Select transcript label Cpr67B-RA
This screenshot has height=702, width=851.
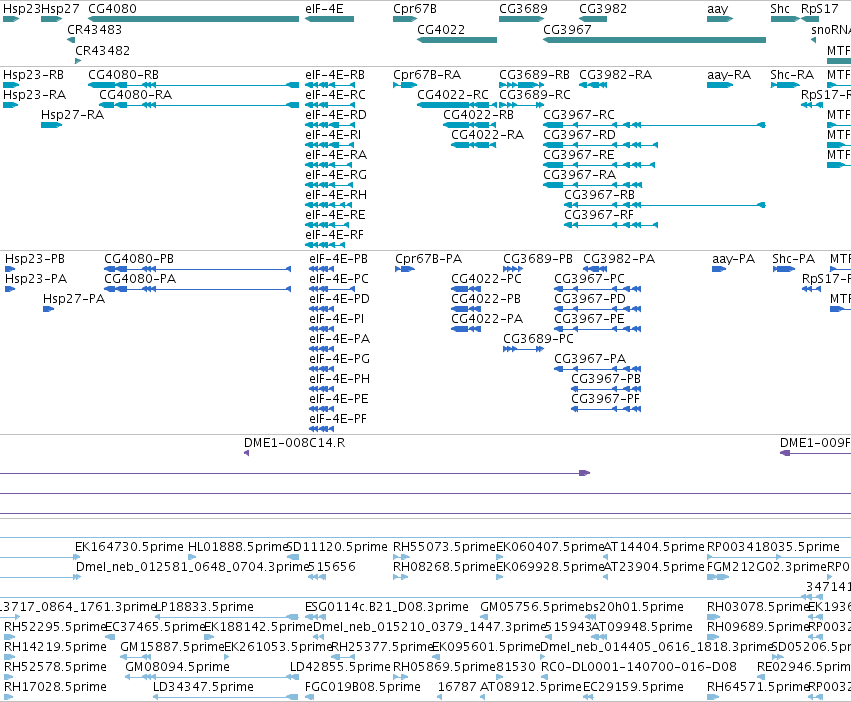tap(427, 74)
